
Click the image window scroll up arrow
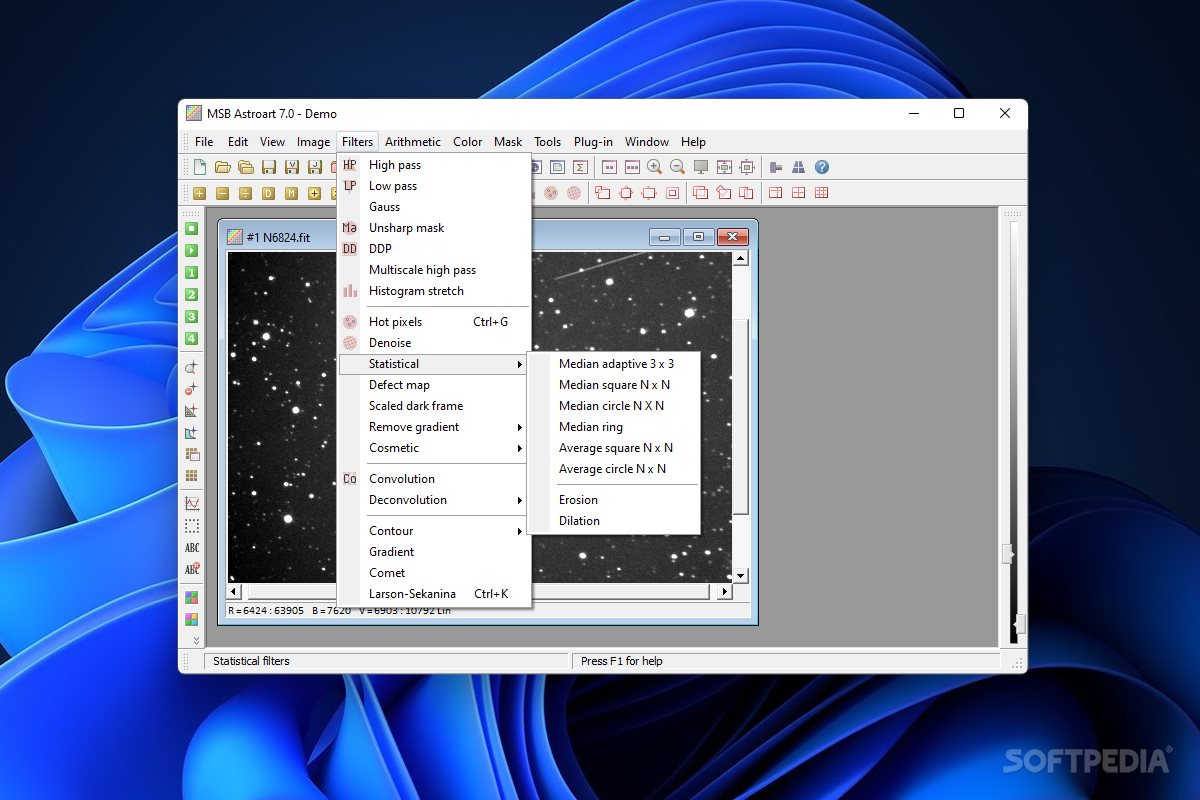(740, 259)
